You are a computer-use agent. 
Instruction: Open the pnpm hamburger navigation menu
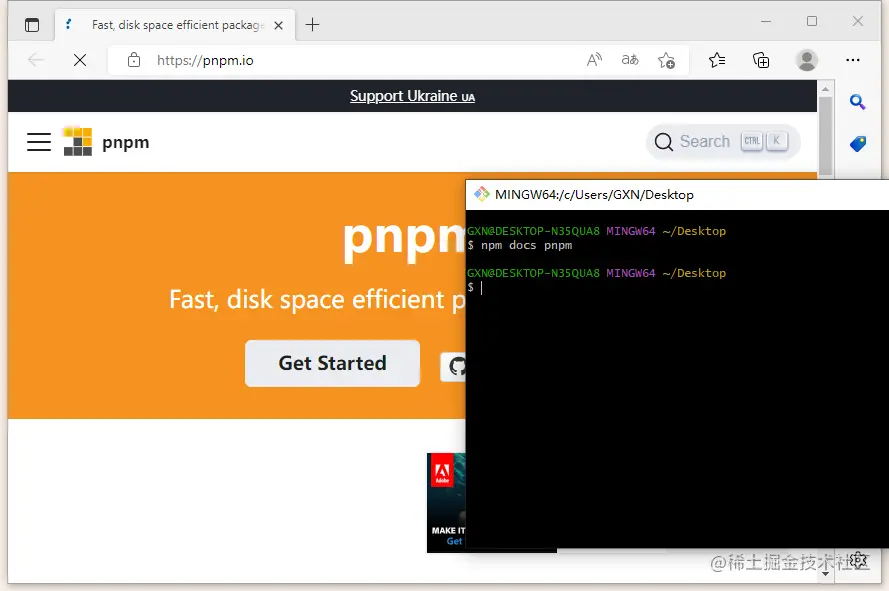39,142
